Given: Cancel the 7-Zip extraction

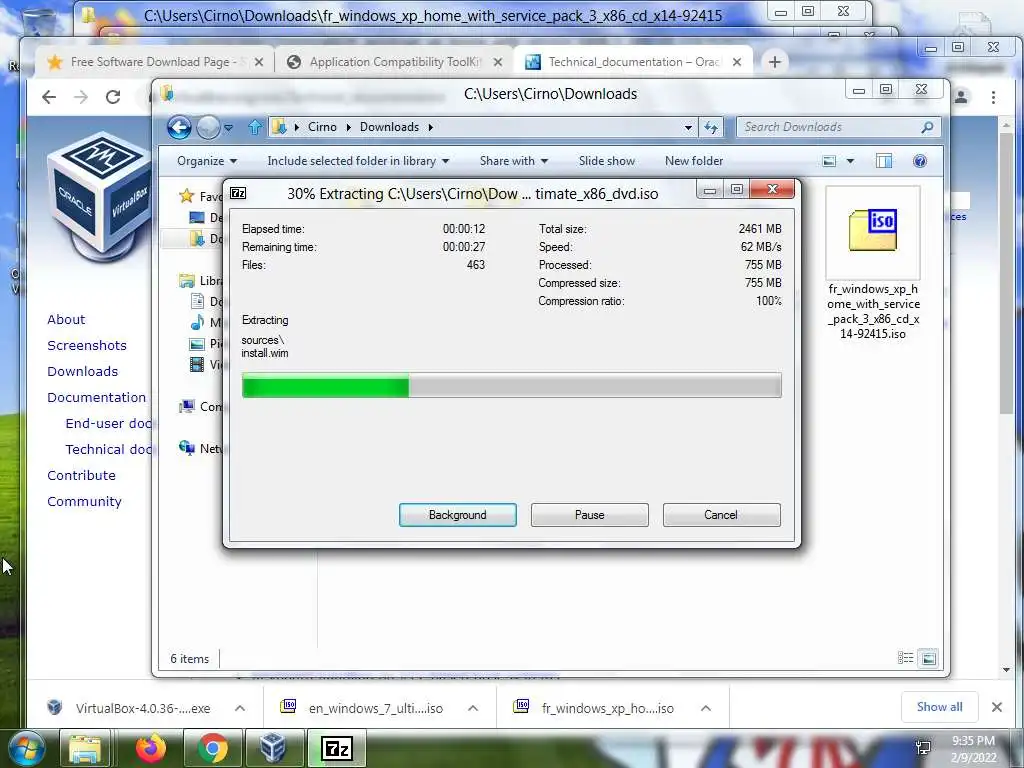Looking at the screenshot, I should pyautogui.click(x=721, y=515).
